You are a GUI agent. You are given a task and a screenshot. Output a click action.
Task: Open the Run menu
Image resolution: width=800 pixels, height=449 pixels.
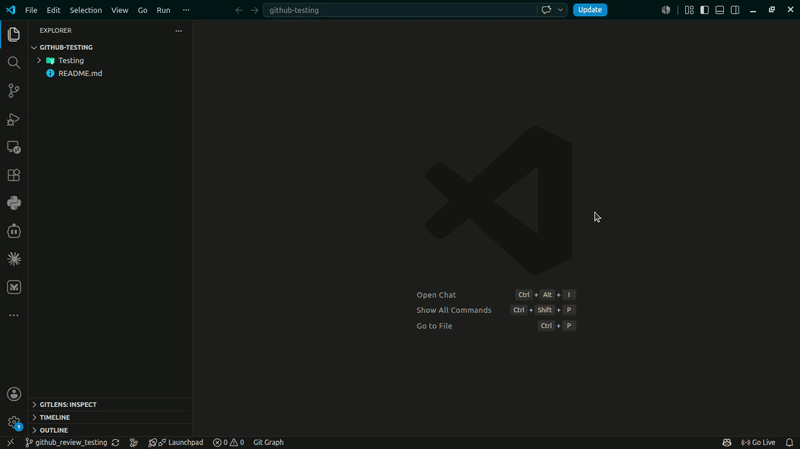pyautogui.click(x=163, y=10)
